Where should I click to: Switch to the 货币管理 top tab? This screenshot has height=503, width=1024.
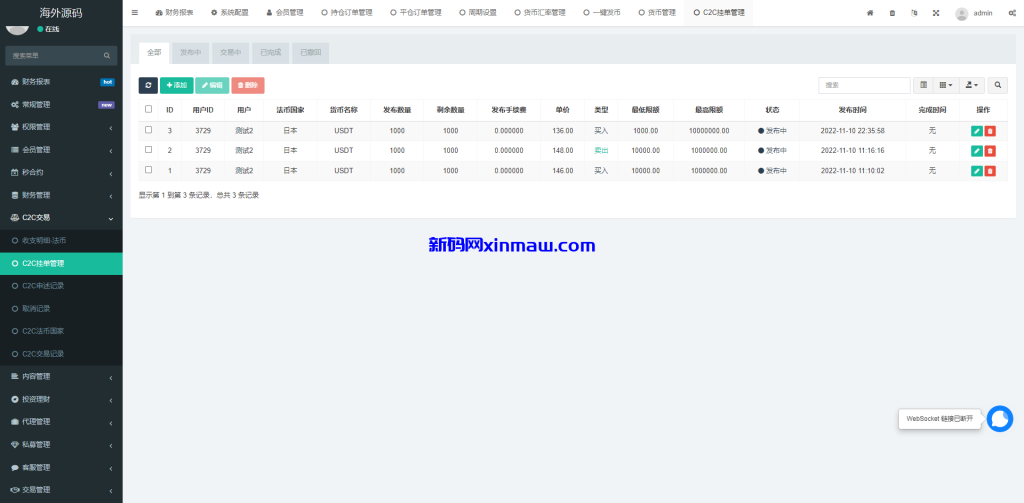(657, 12)
